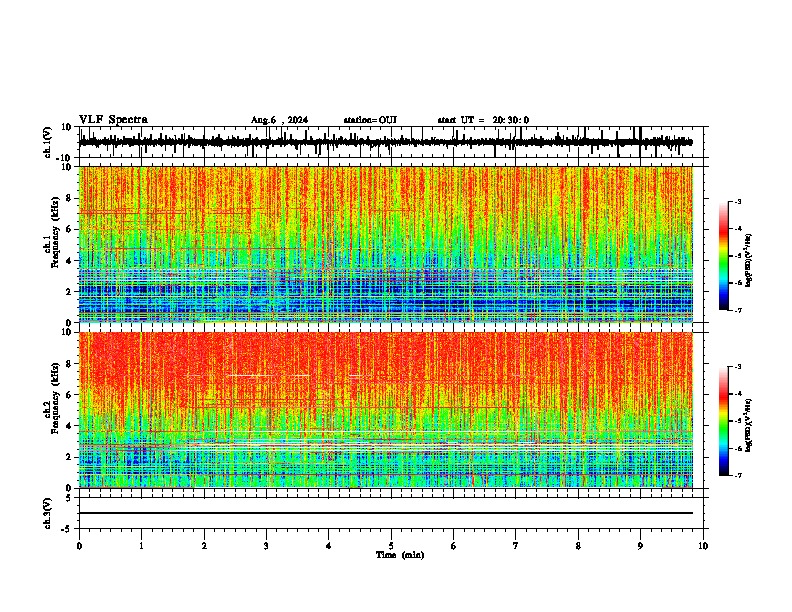The height and width of the screenshot is (612, 792).
Task: Click the "VLF Spectra" plot title
Action: click(x=113, y=120)
